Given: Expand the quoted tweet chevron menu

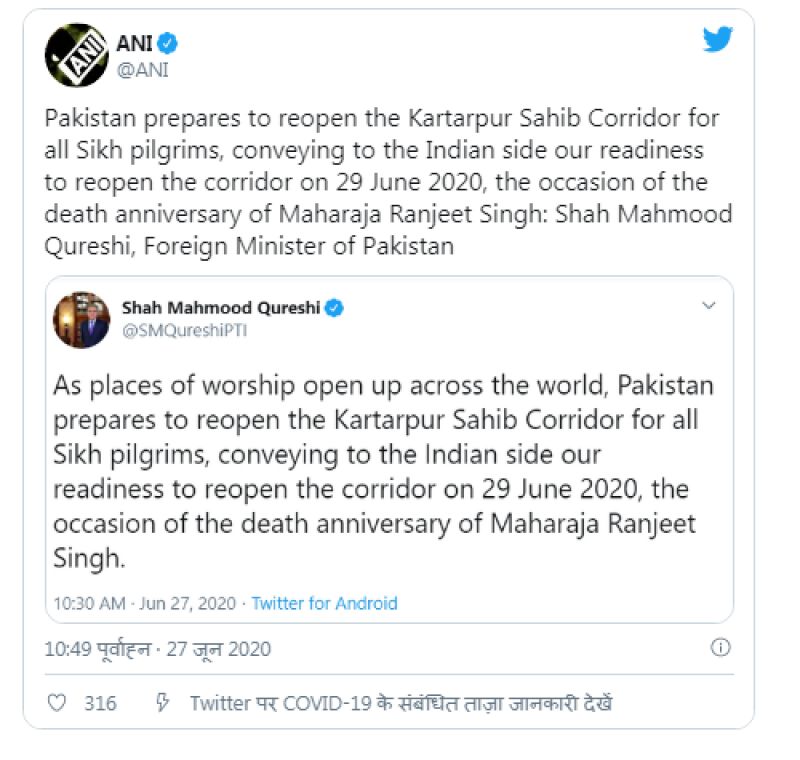Looking at the screenshot, I should coord(708,306).
